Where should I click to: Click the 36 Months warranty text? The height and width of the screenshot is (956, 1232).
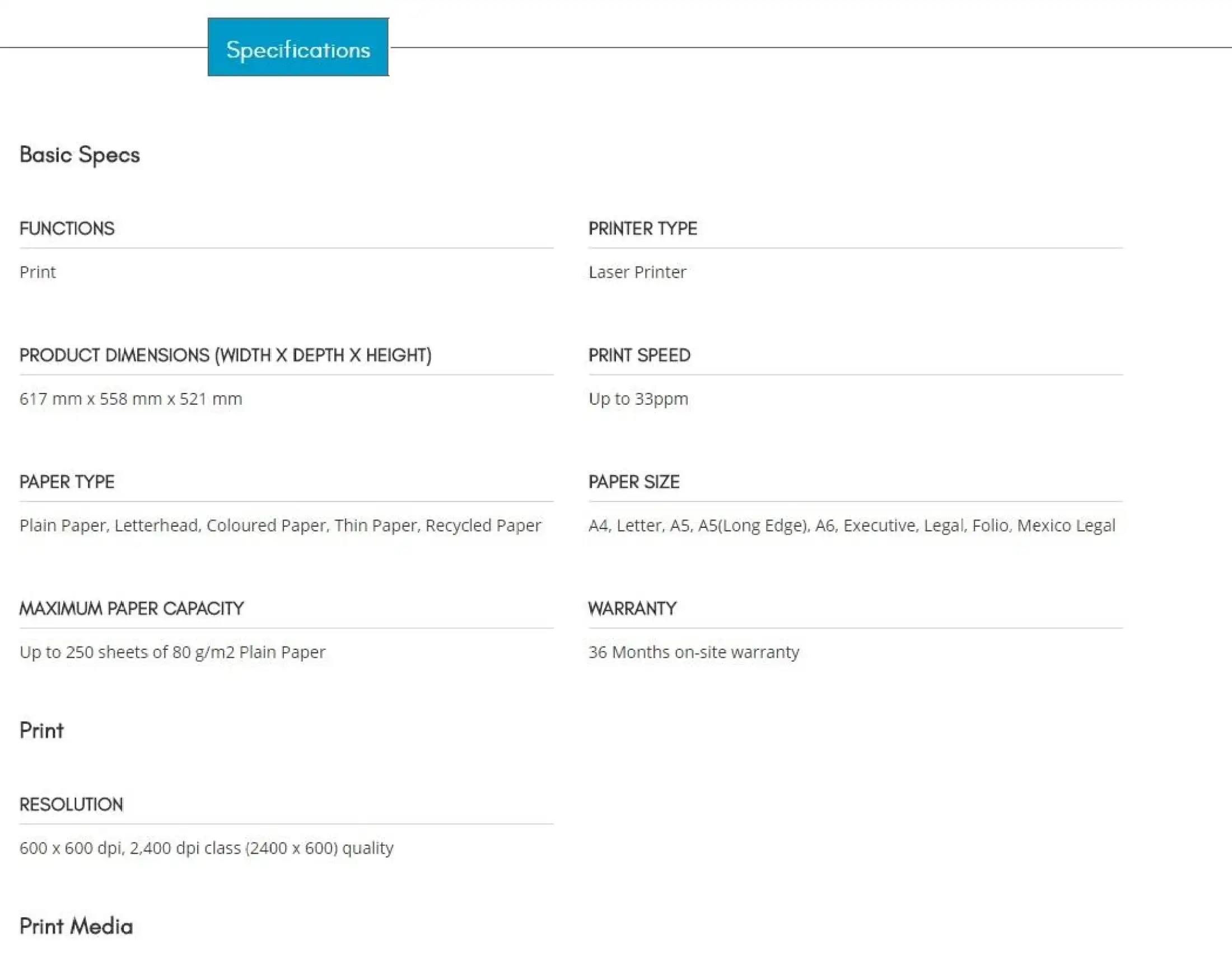(693, 652)
